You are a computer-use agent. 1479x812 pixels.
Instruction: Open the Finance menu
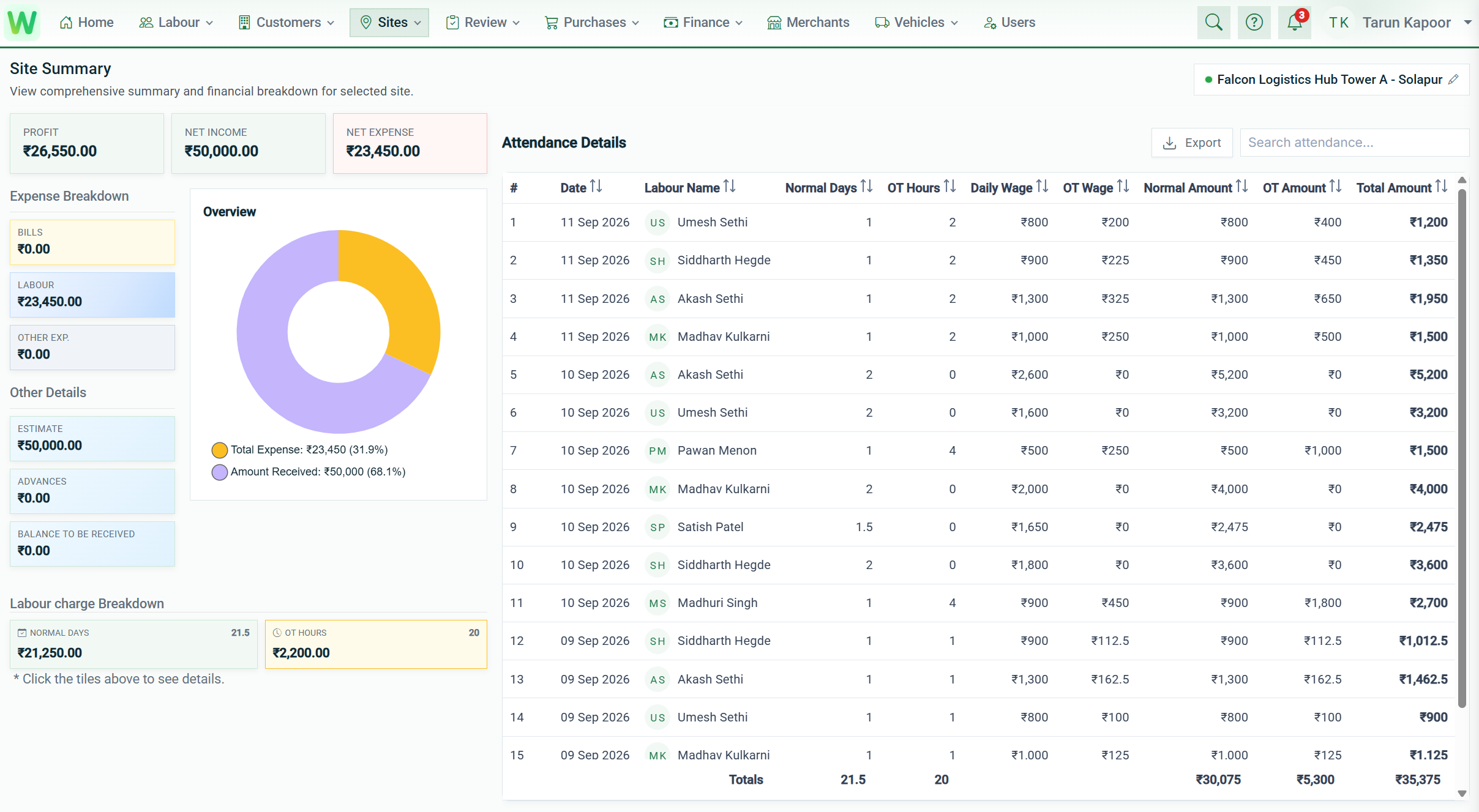tap(703, 23)
